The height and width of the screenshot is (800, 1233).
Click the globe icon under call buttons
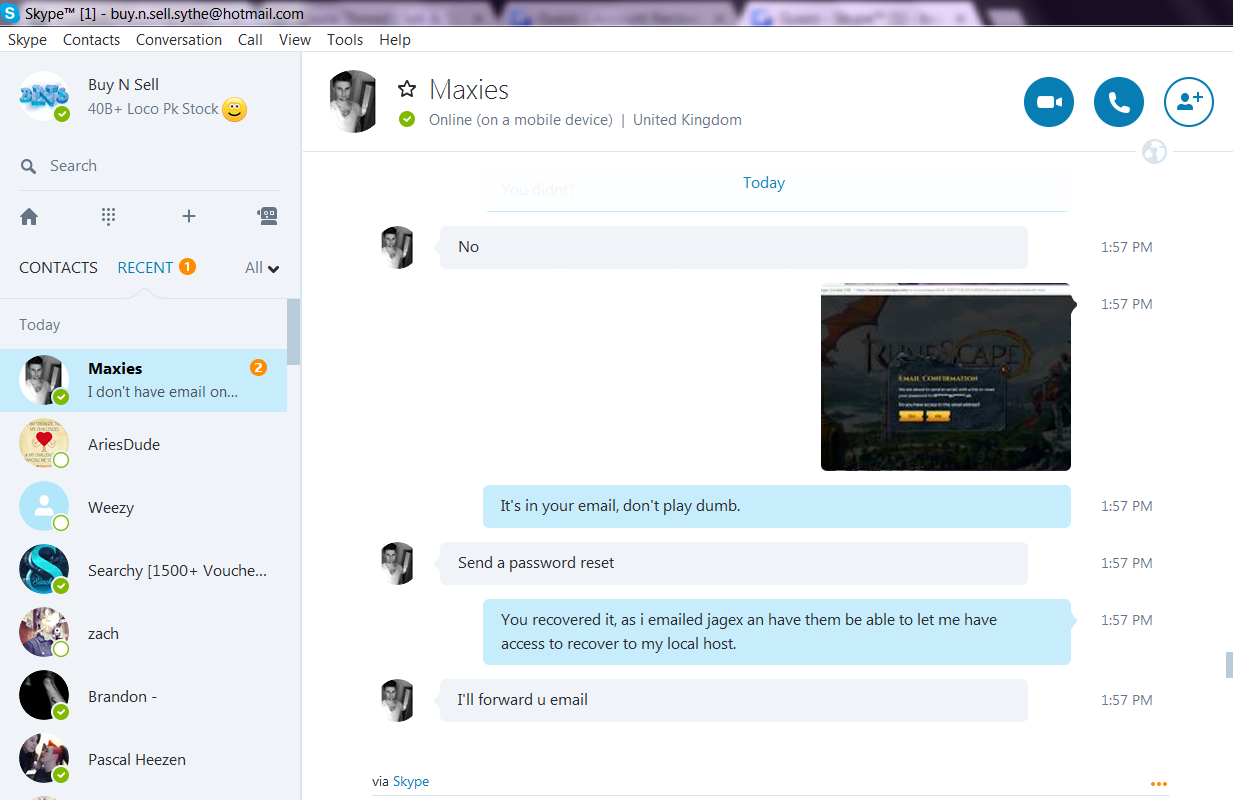pos(1154,152)
